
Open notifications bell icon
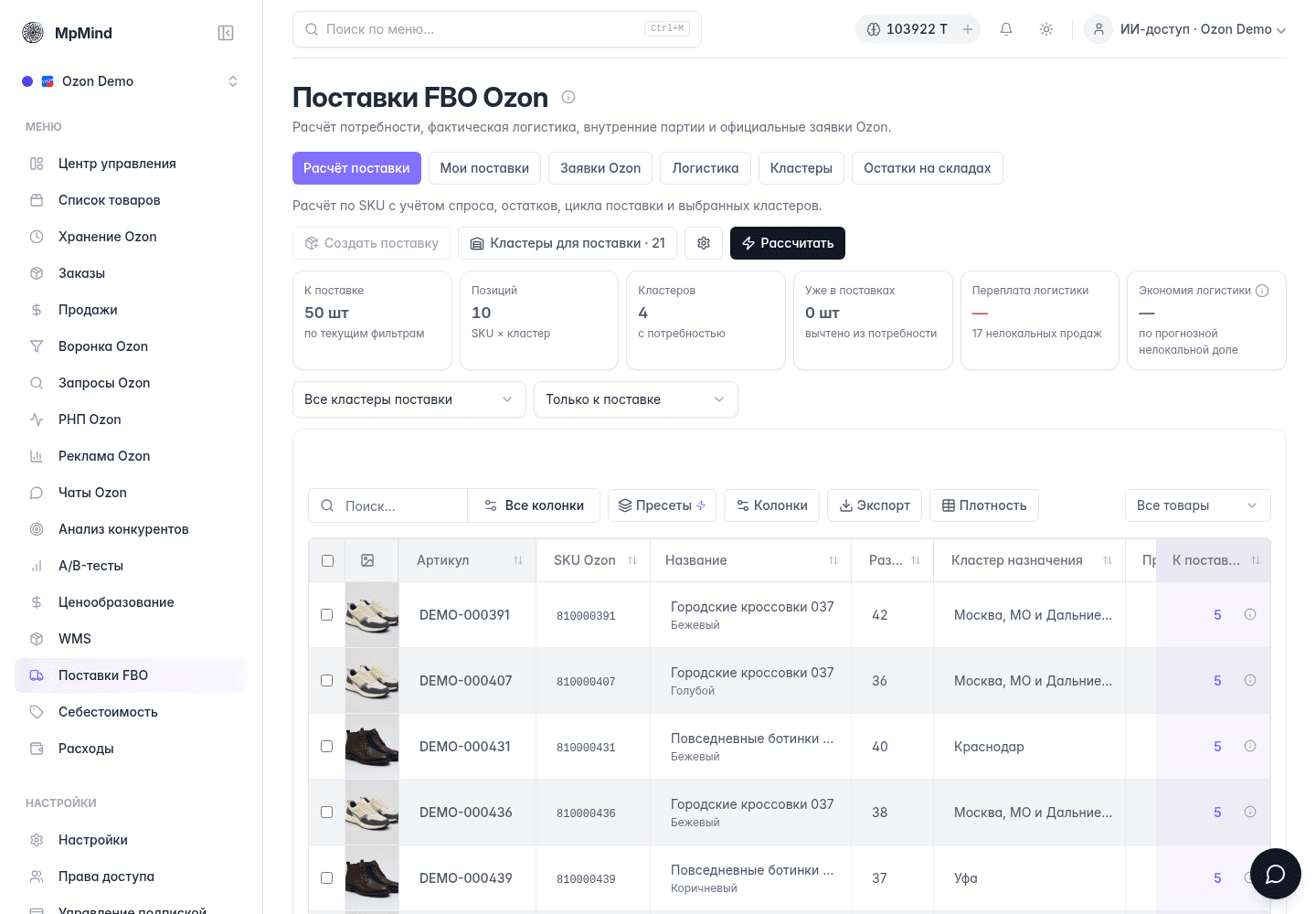pyautogui.click(x=1006, y=29)
